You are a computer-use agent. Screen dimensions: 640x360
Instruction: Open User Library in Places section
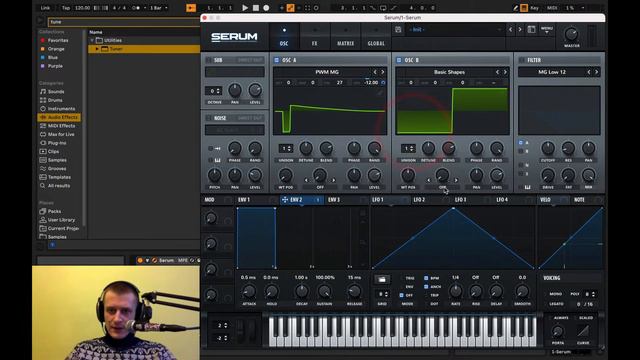[61, 220]
